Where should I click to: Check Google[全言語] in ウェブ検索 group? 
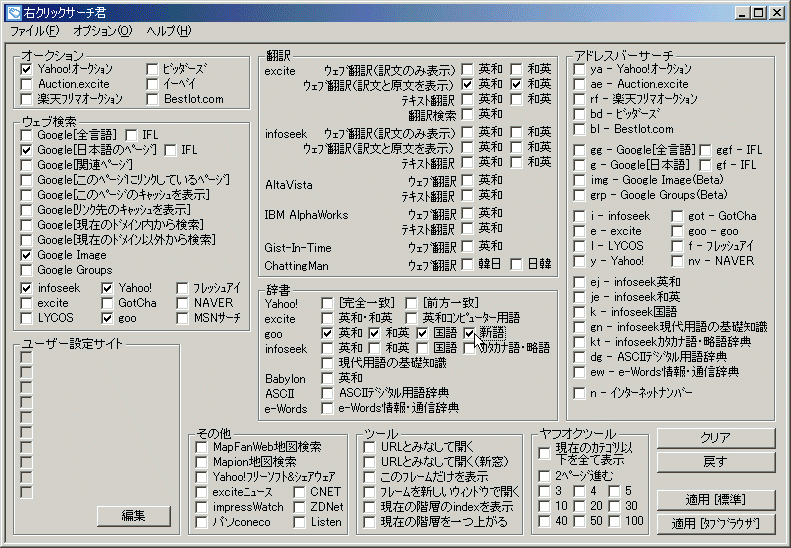pos(26,135)
